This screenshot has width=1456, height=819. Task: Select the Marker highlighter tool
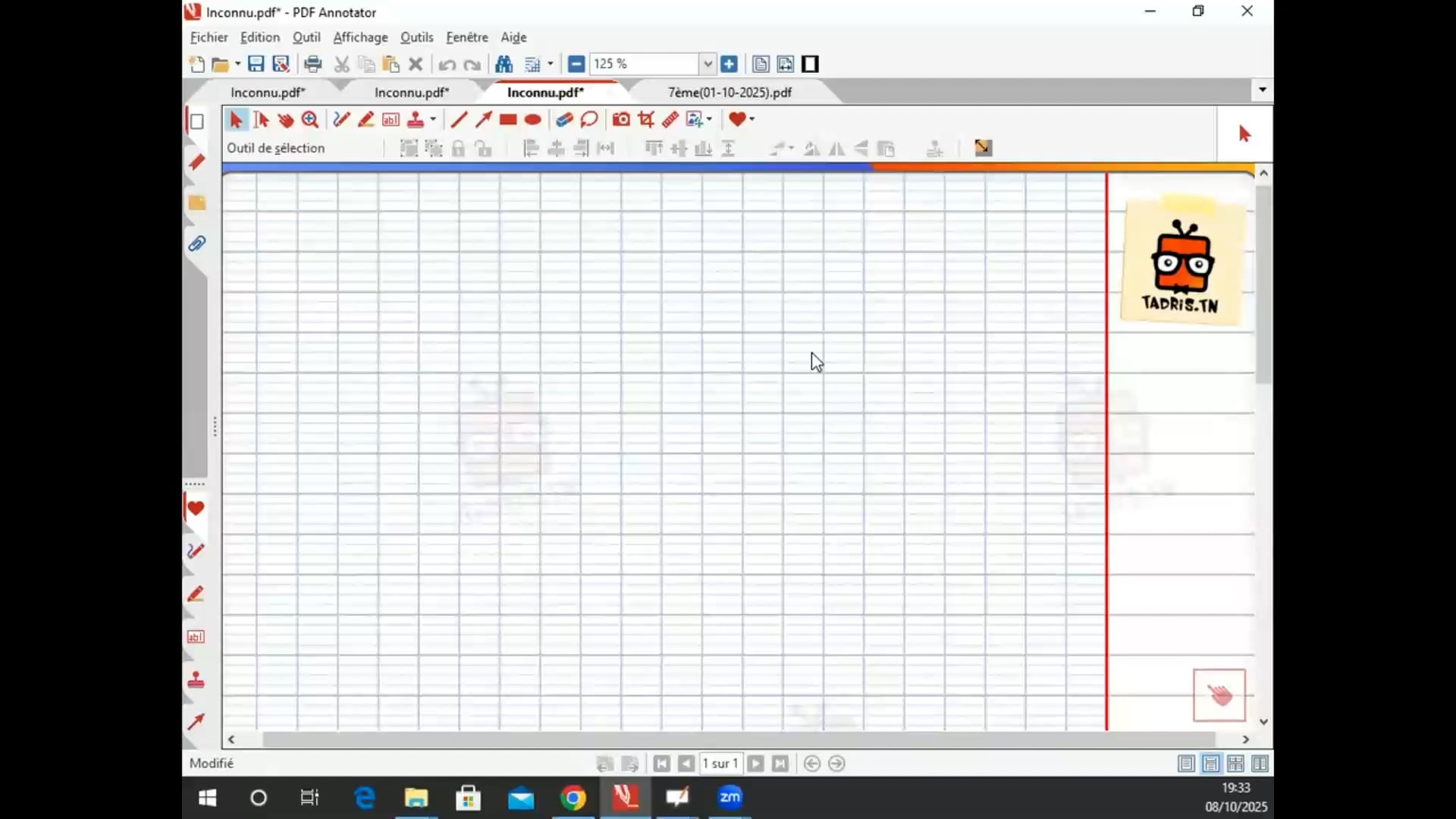pyautogui.click(x=366, y=119)
